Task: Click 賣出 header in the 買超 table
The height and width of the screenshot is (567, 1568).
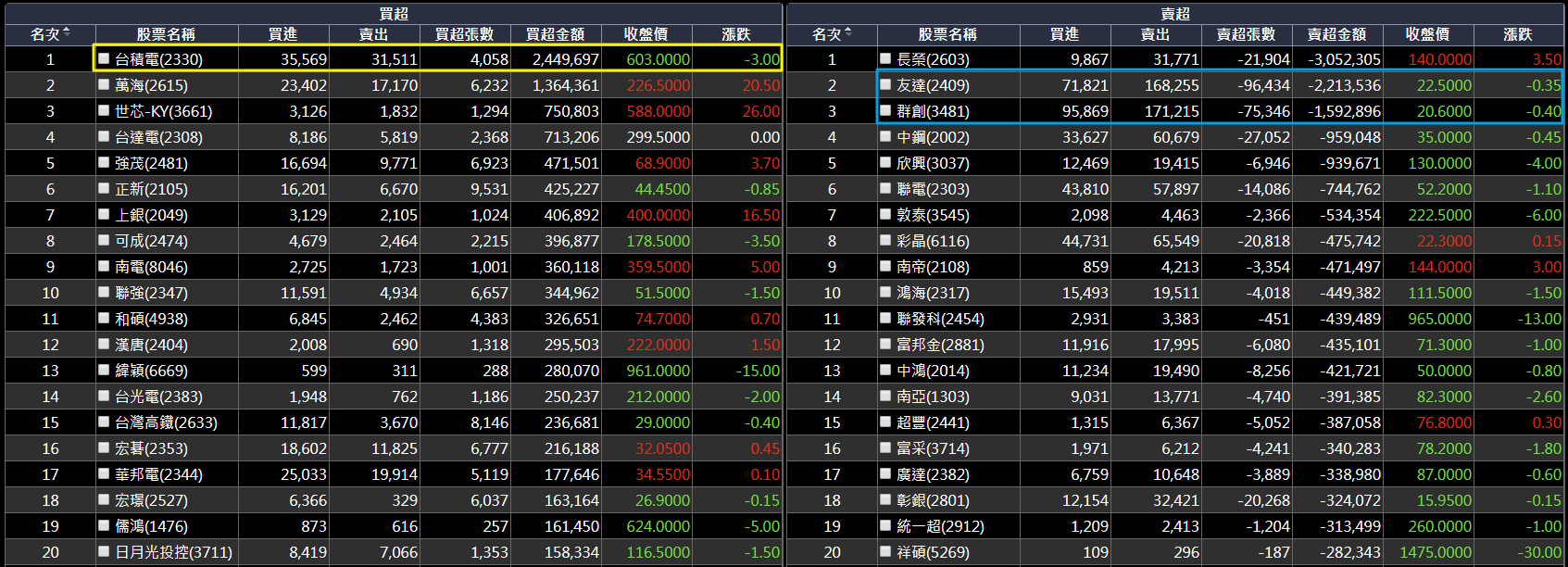Action: pos(373,34)
